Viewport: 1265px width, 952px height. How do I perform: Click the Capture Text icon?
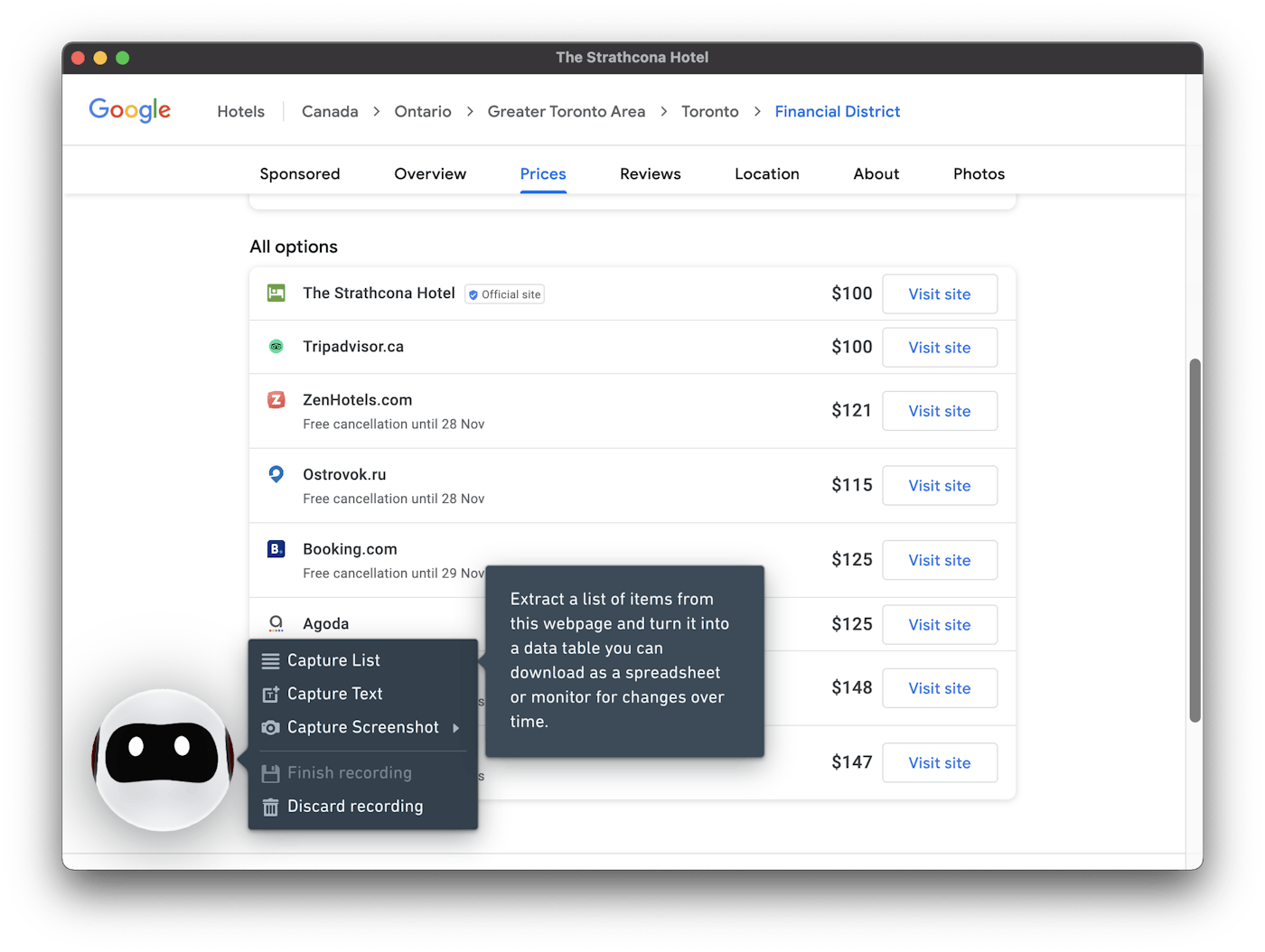[270, 694]
